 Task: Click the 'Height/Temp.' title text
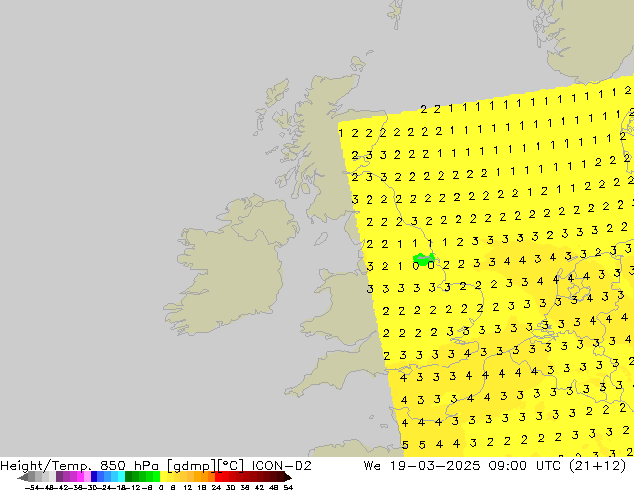46,466
